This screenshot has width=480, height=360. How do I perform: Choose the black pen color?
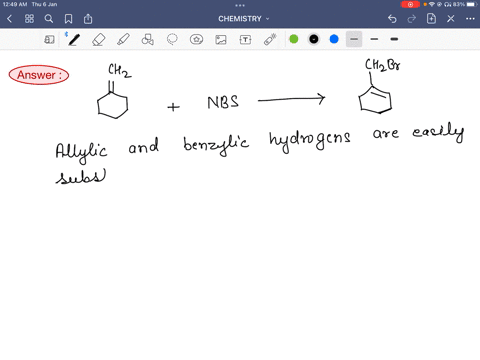pyautogui.click(x=314, y=39)
